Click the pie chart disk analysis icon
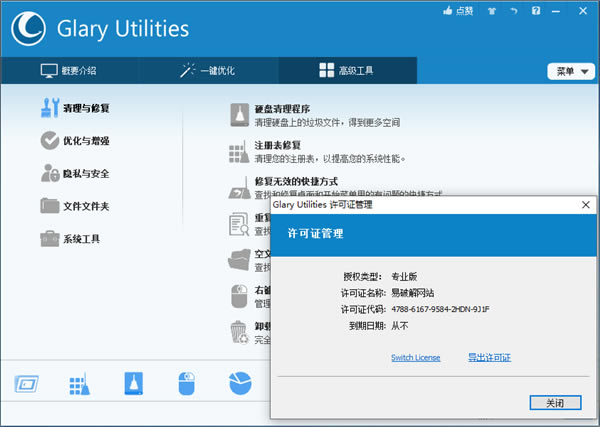Image resolution: width=600 pixels, height=427 pixels. tap(239, 383)
